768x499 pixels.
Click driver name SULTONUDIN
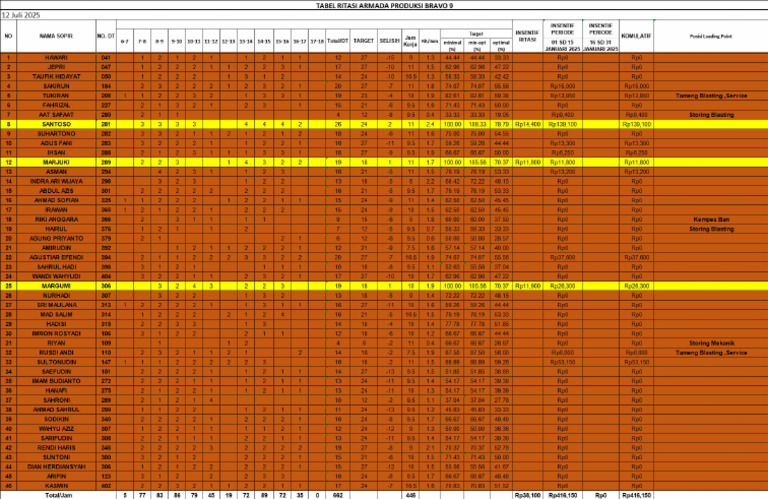56,362
